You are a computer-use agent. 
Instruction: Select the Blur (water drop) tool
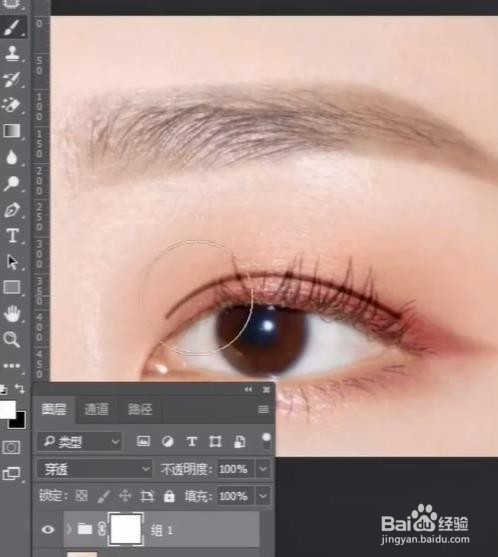12,157
